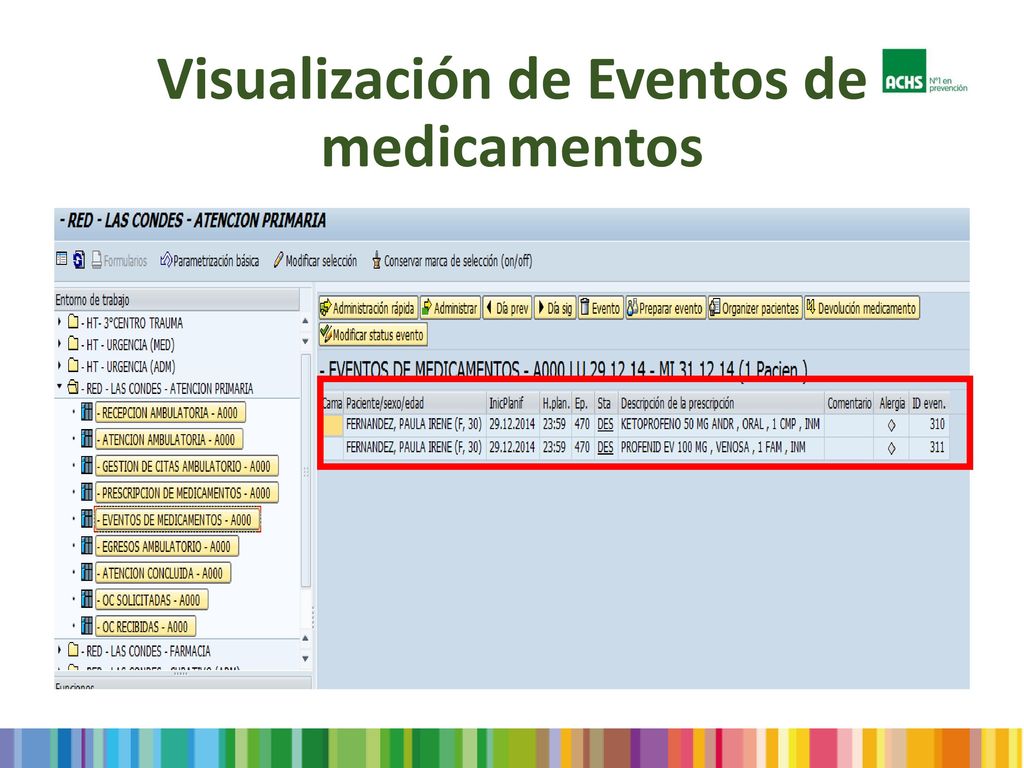Click grid icon beside ATENCION CONCLUIDA
1024x768 pixels.
87,573
